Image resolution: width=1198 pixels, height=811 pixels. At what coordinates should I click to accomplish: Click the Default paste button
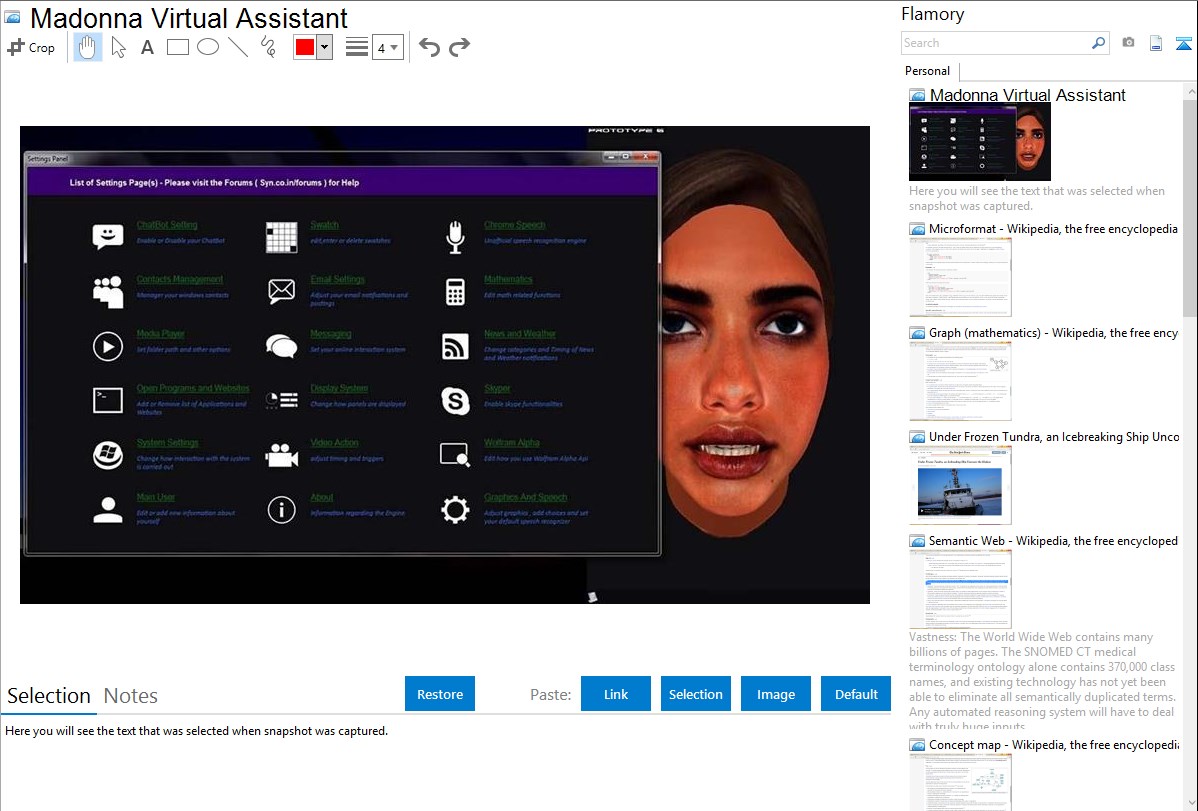856,694
